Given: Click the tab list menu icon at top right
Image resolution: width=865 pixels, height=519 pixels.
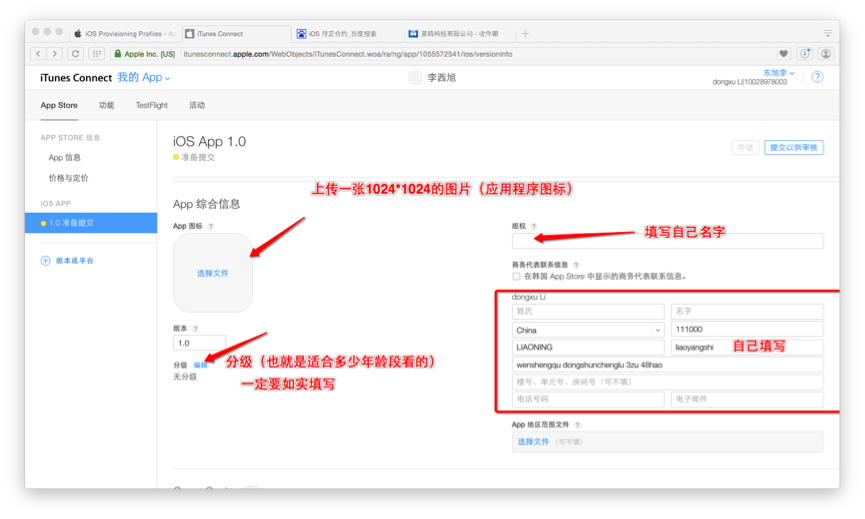Looking at the screenshot, I should click(827, 34).
